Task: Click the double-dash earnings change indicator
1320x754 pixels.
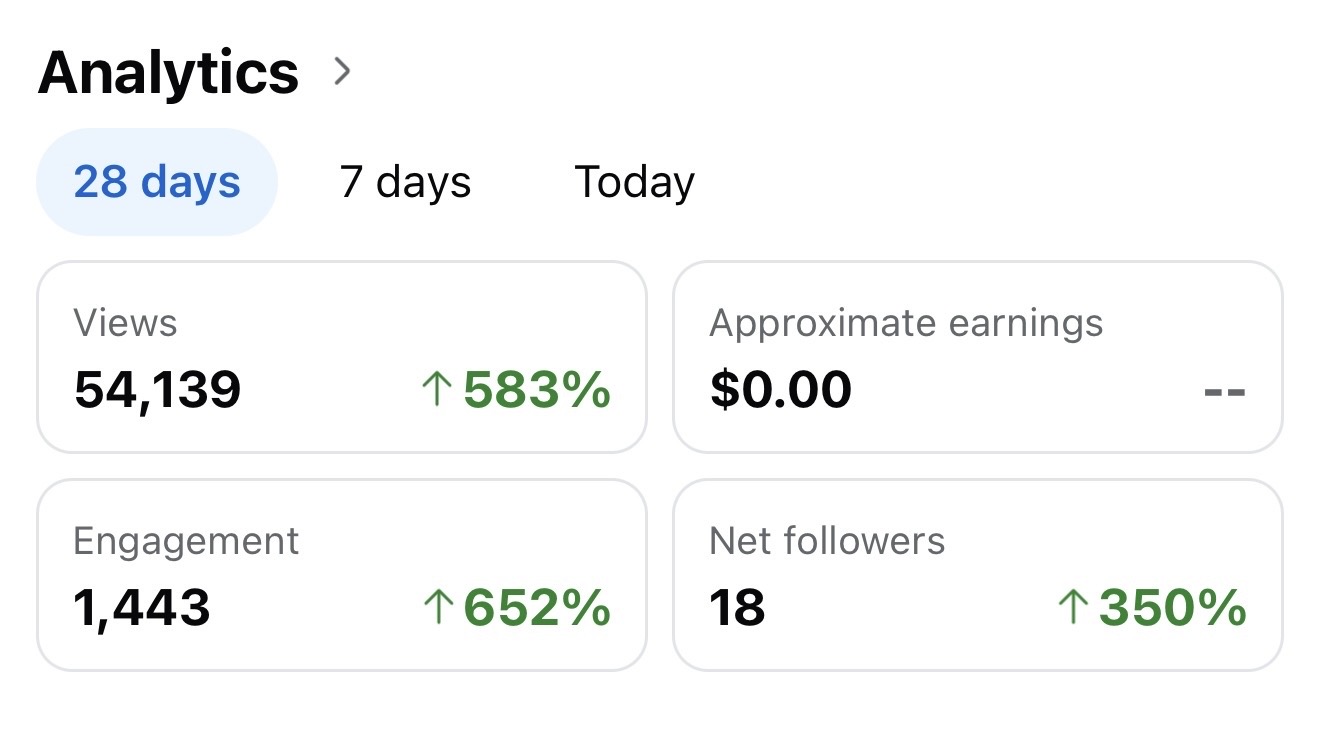Action: (x=1224, y=391)
